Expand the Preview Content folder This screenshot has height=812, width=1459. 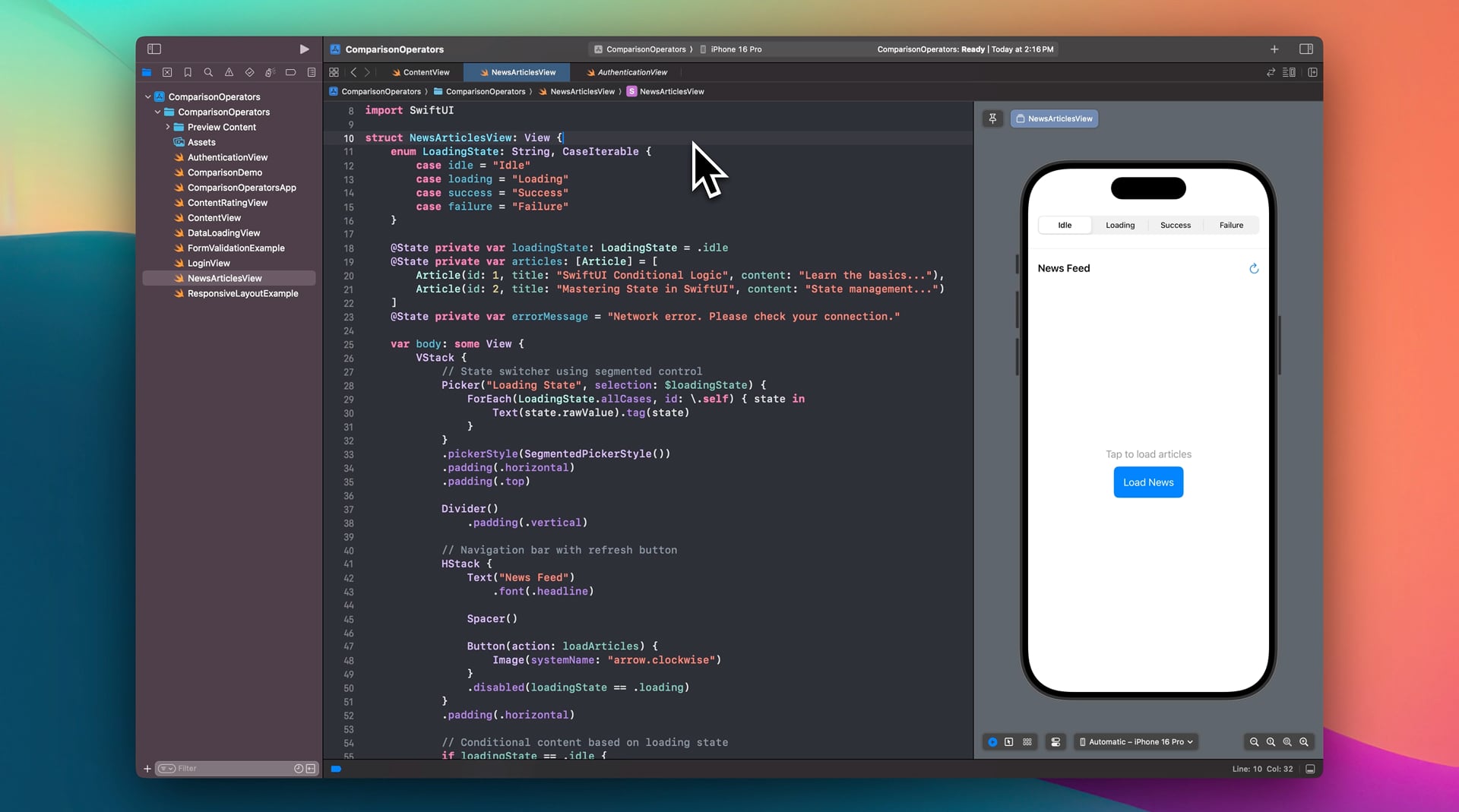point(168,127)
